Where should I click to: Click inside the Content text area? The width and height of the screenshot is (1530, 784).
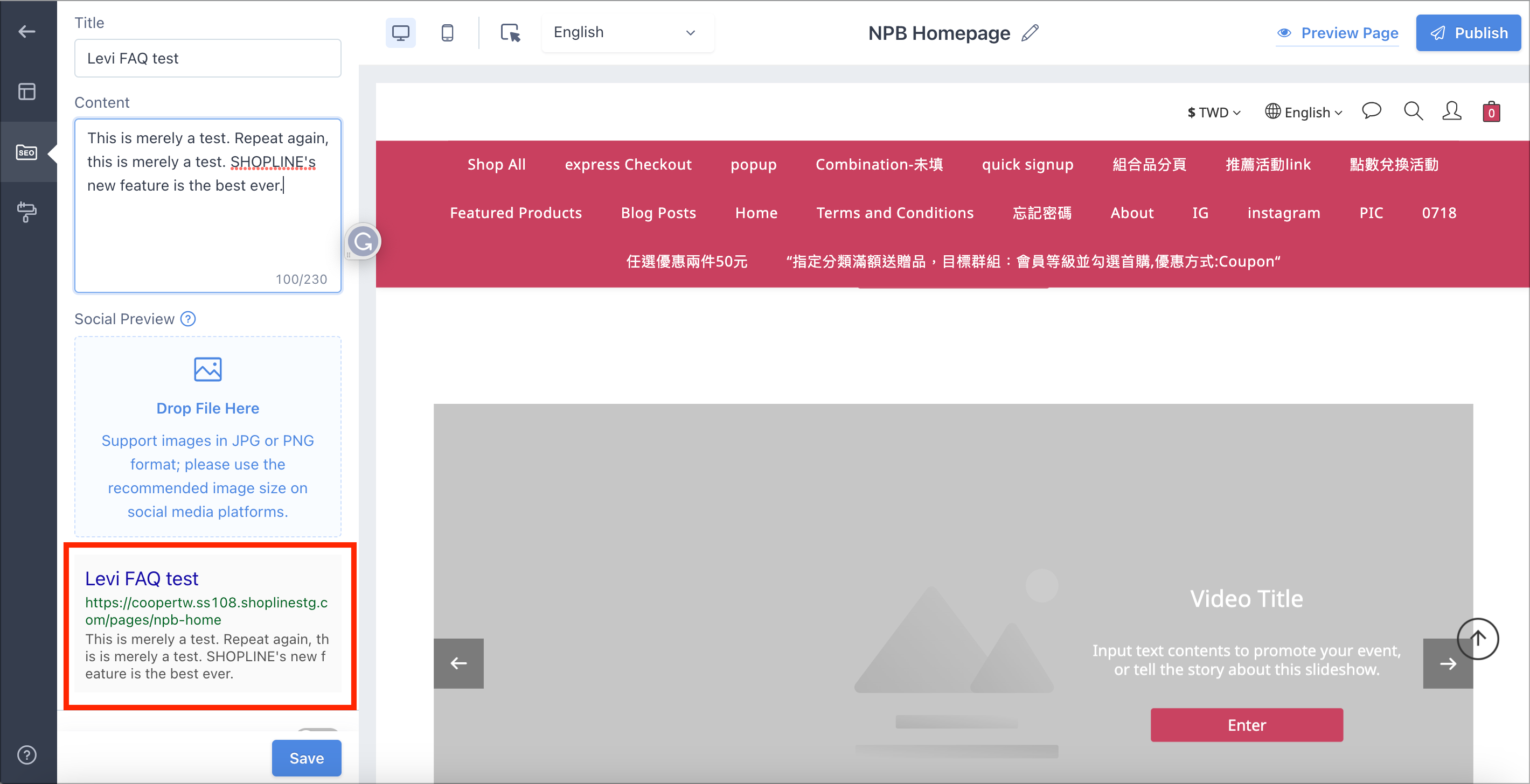coord(208,205)
